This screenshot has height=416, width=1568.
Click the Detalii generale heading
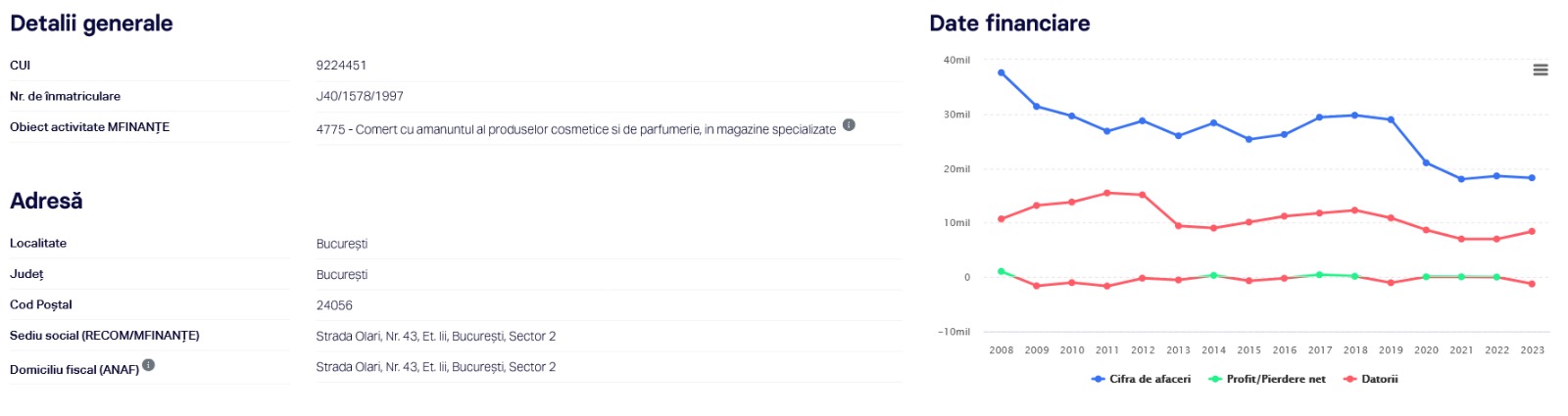[91, 23]
